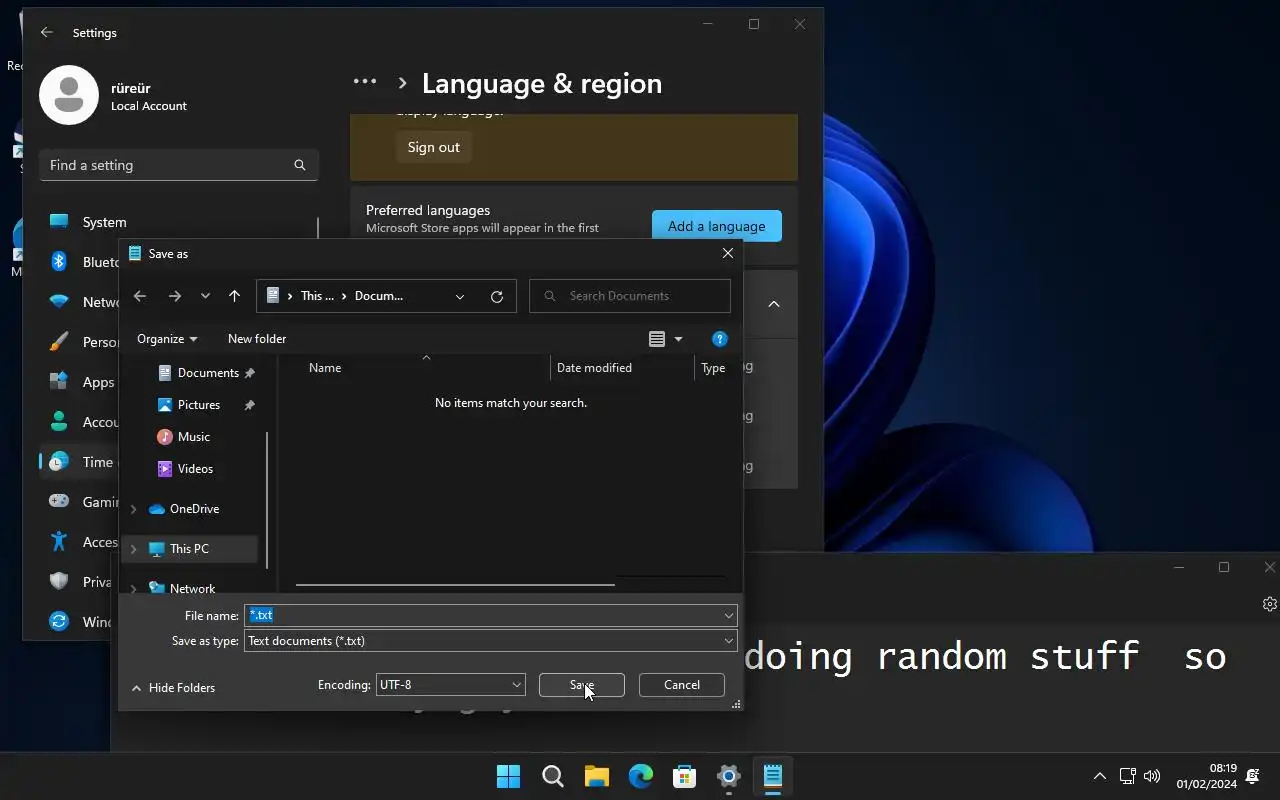Screen dimensions: 1280x800
Task: Open the Windows Start button
Action: tap(508, 776)
